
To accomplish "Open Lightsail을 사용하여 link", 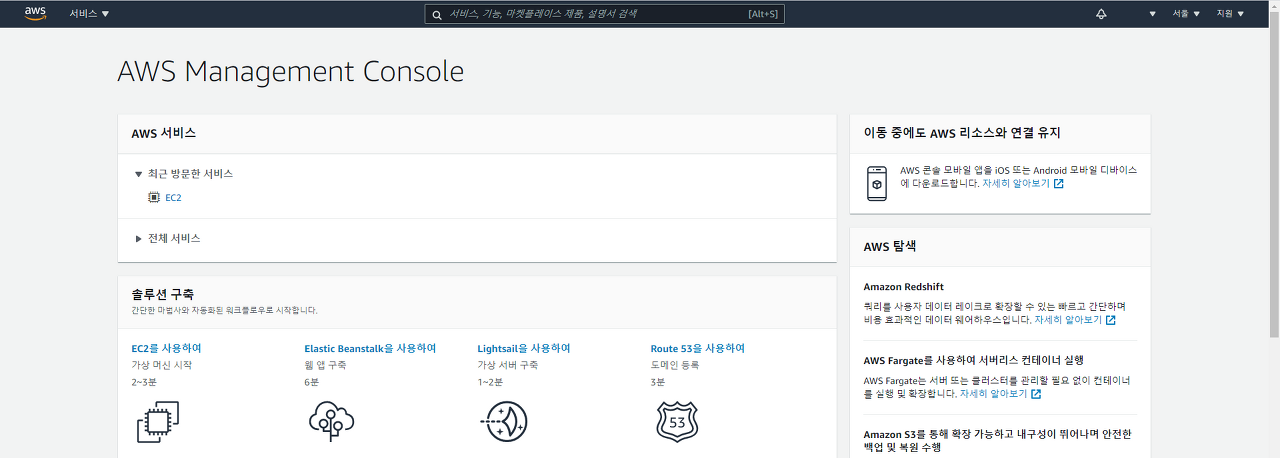I will click(524, 348).
